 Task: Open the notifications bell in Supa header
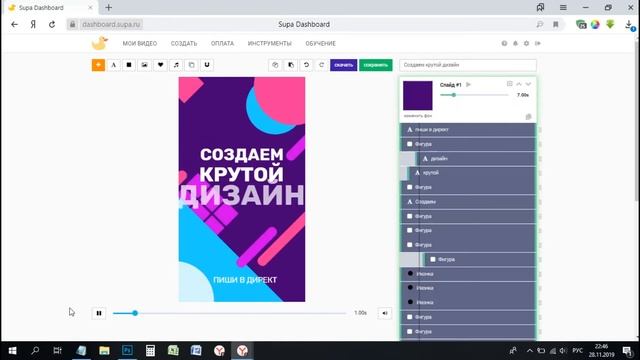[x=516, y=43]
